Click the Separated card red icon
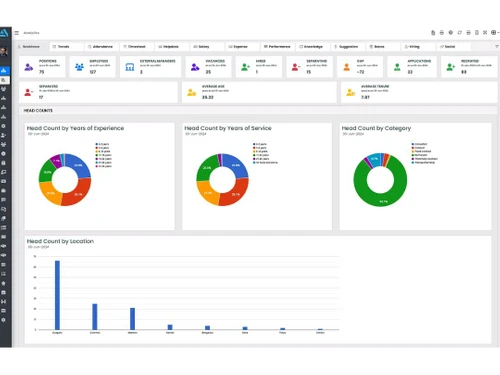 29,92
